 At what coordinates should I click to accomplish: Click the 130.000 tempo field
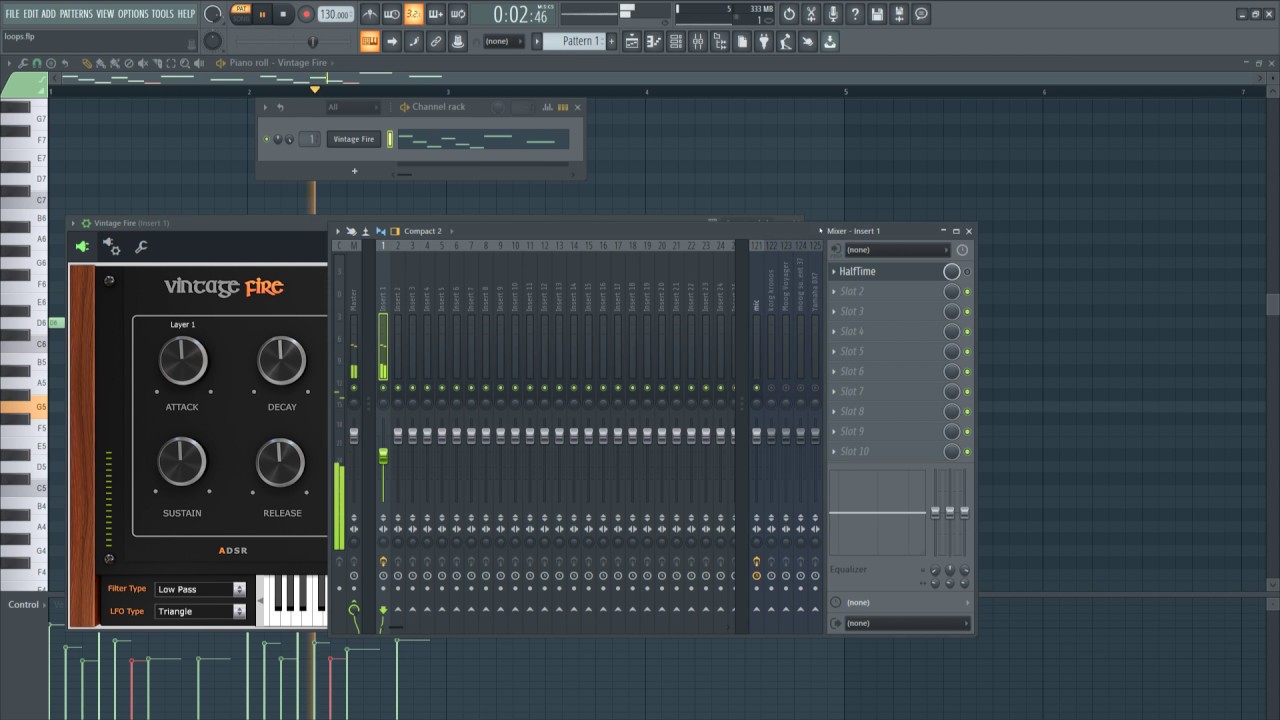coord(335,14)
